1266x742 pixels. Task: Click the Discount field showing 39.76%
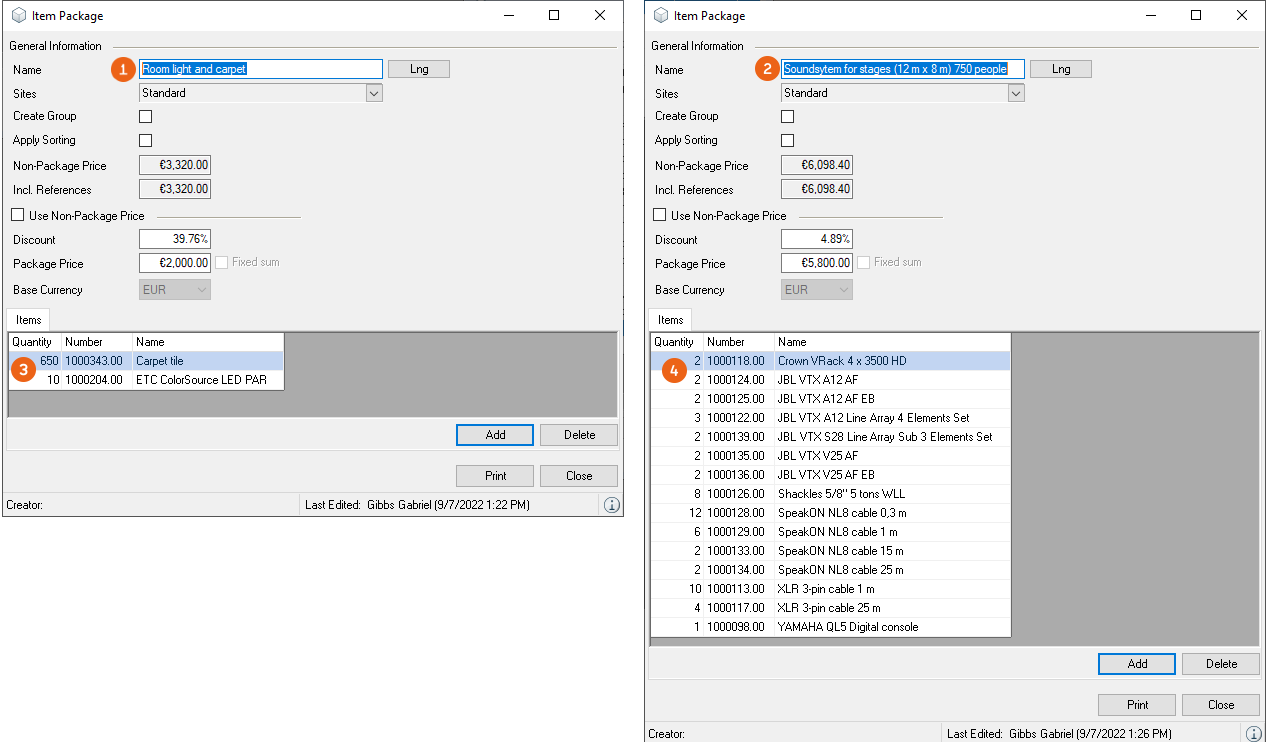coord(175,240)
